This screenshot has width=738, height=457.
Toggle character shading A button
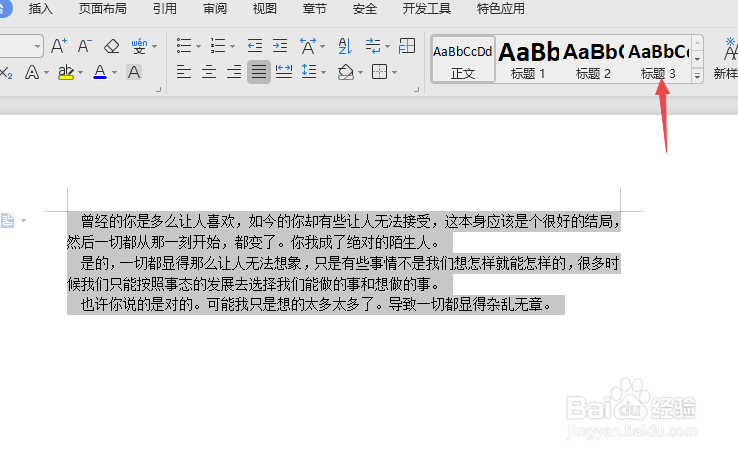point(134,72)
